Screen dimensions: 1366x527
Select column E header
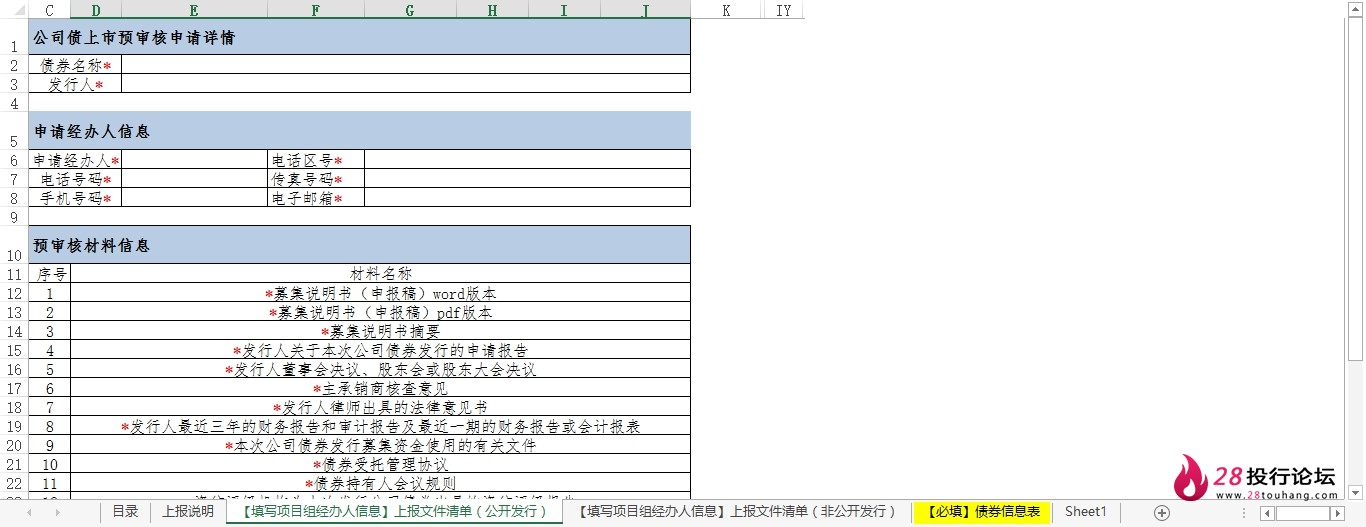tap(194, 10)
